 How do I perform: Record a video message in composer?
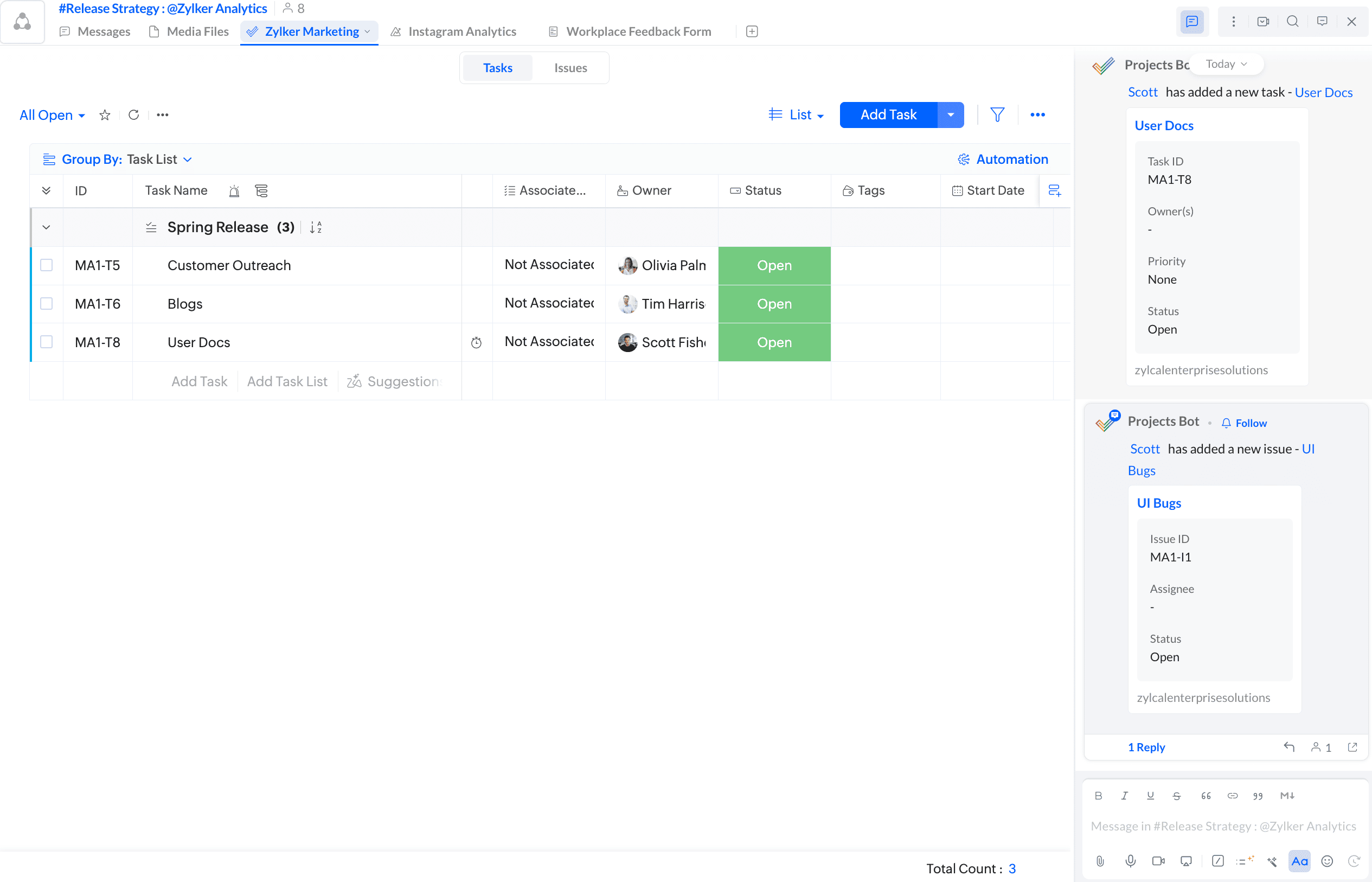pyautogui.click(x=1158, y=861)
